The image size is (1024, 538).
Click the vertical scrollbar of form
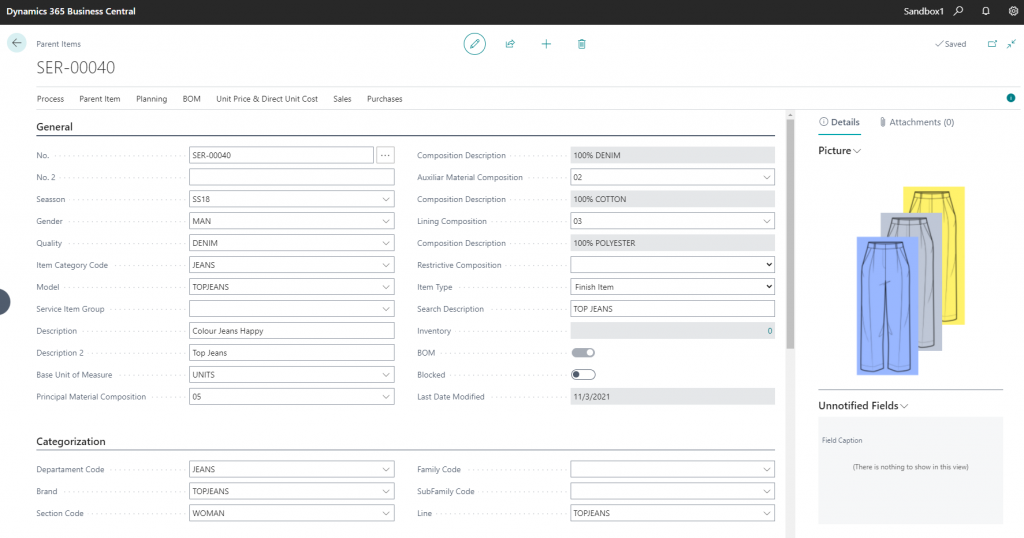(x=790, y=234)
